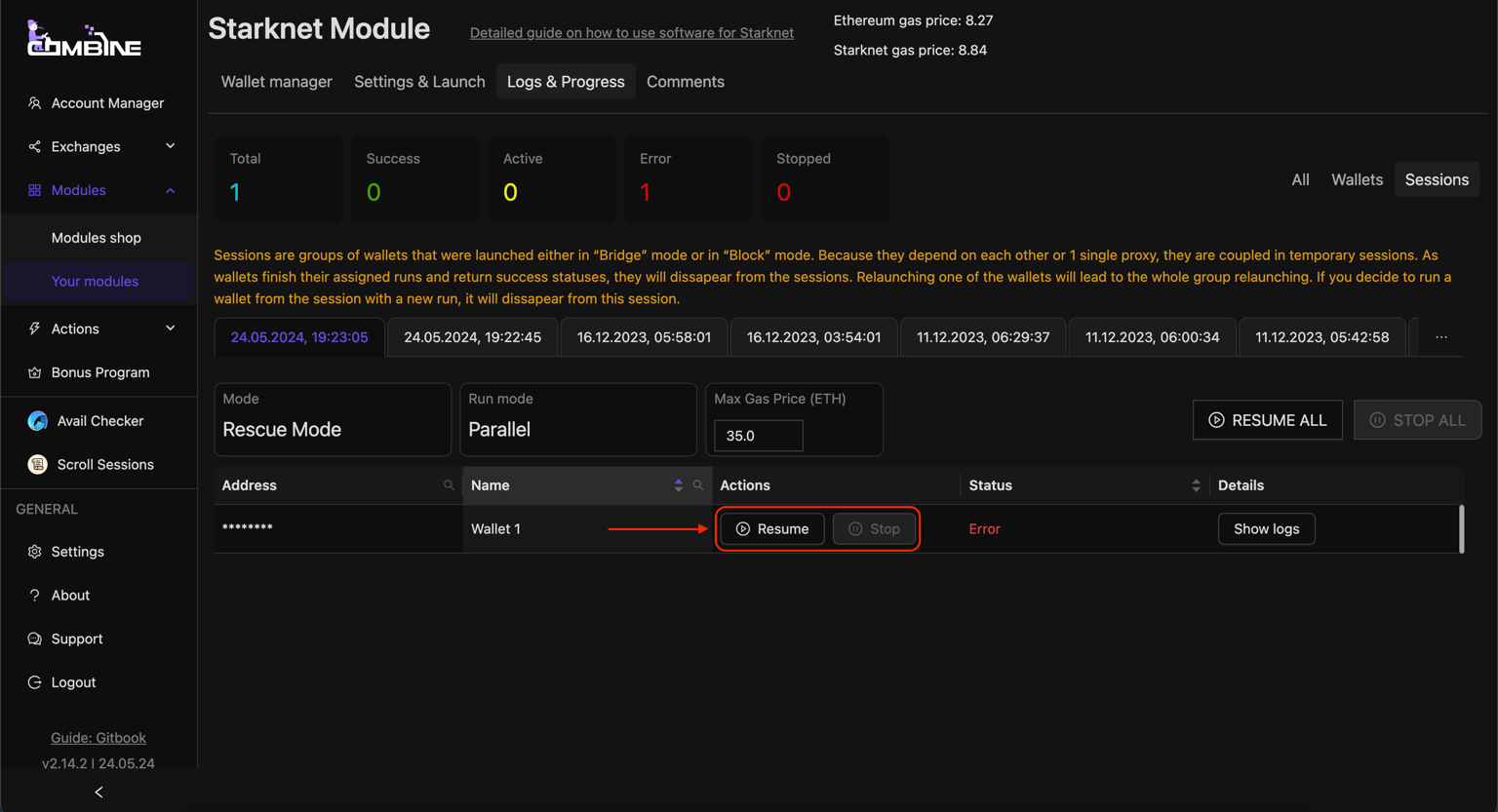Switch the log view to All

tap(1300, 179)
